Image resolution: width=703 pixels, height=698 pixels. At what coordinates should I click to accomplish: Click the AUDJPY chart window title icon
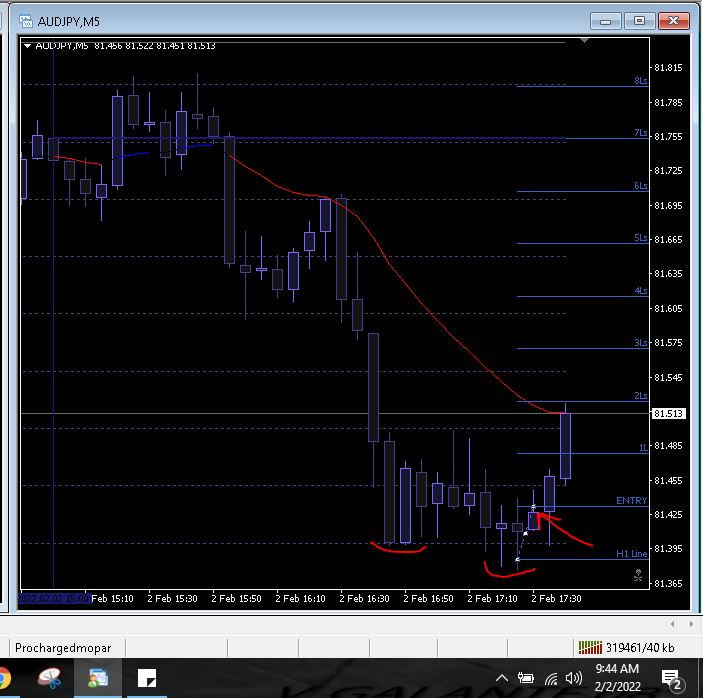26,21
